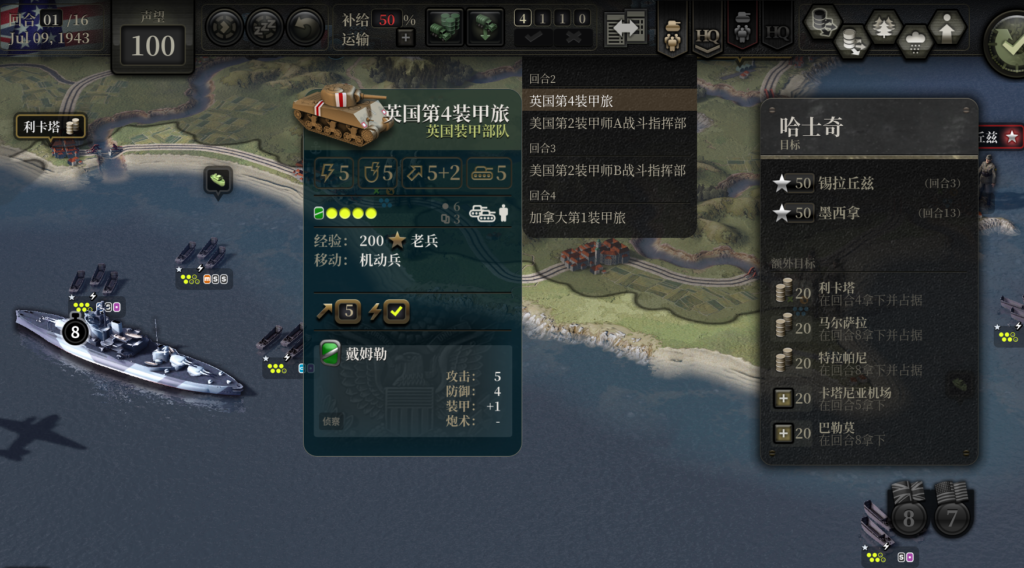This screenshot has width=1024, height=568.
Task: Click the soldier up-arrow hex icon
Action: (x=947, y=27)
